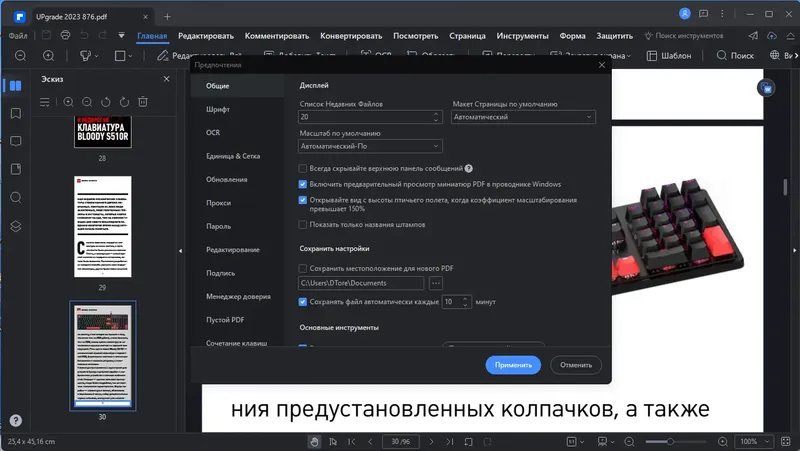Image resolution: width=800 pixels, height=451 pixels.
Task: Expand the quick access toolbar arrow
Action: pyautogui.click(x=121, y=35)
